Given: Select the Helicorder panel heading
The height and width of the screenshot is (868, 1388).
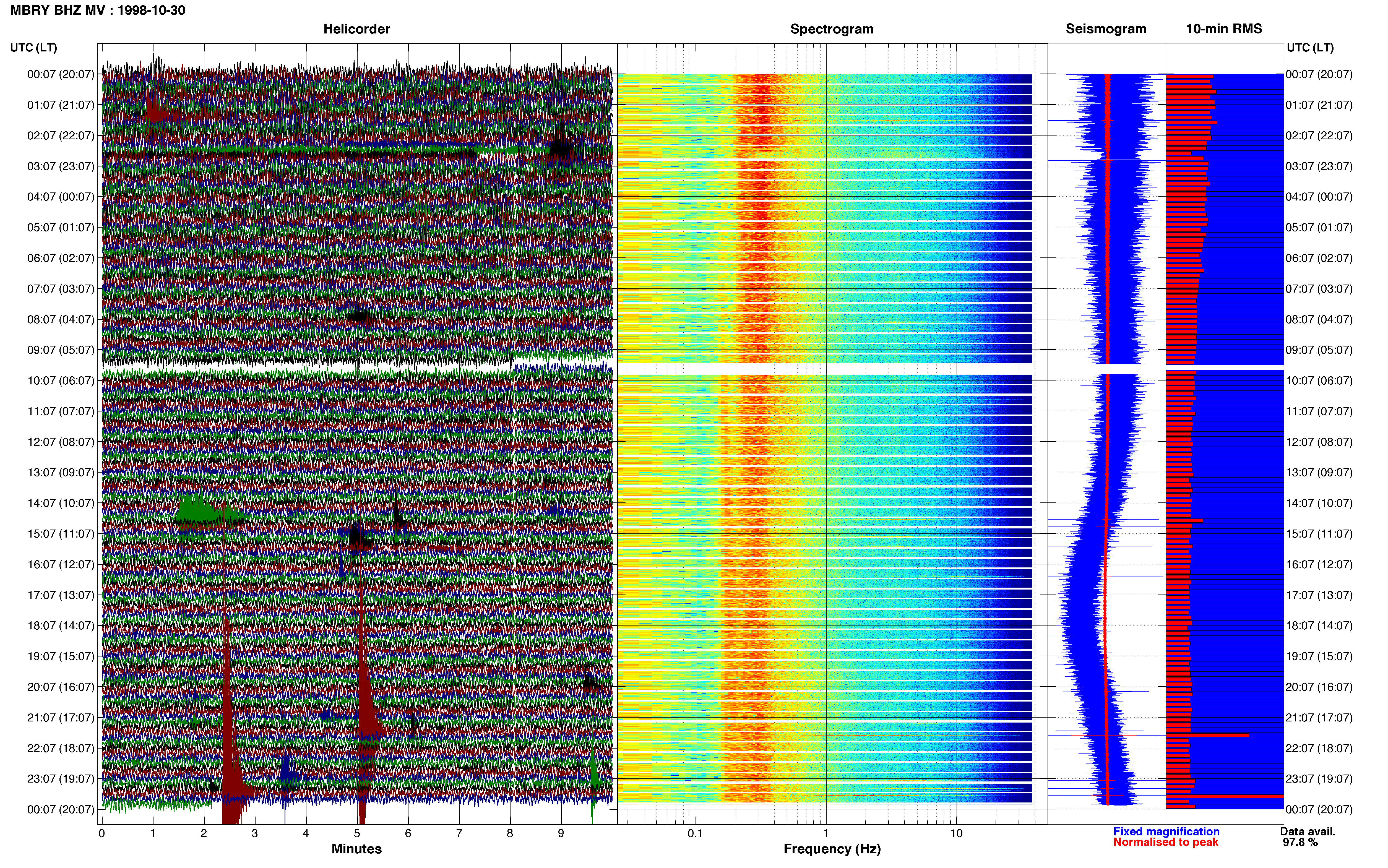Looking at the screenshot, I should pos(356,29).
